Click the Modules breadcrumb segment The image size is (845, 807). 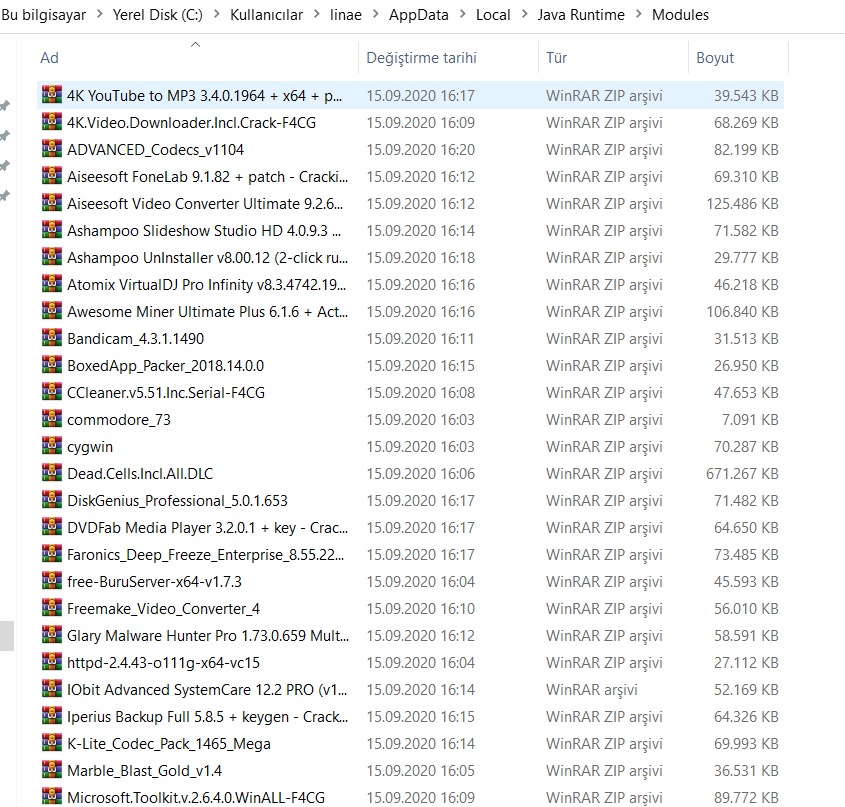click(x=680, y=15)
